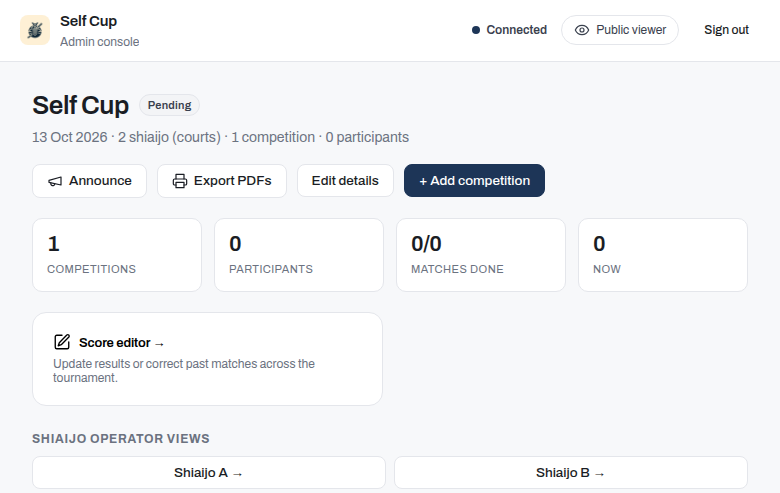Viewport: 780px width, 493px height.
Task: Click the Connected status dot
Action: (476, 30)
